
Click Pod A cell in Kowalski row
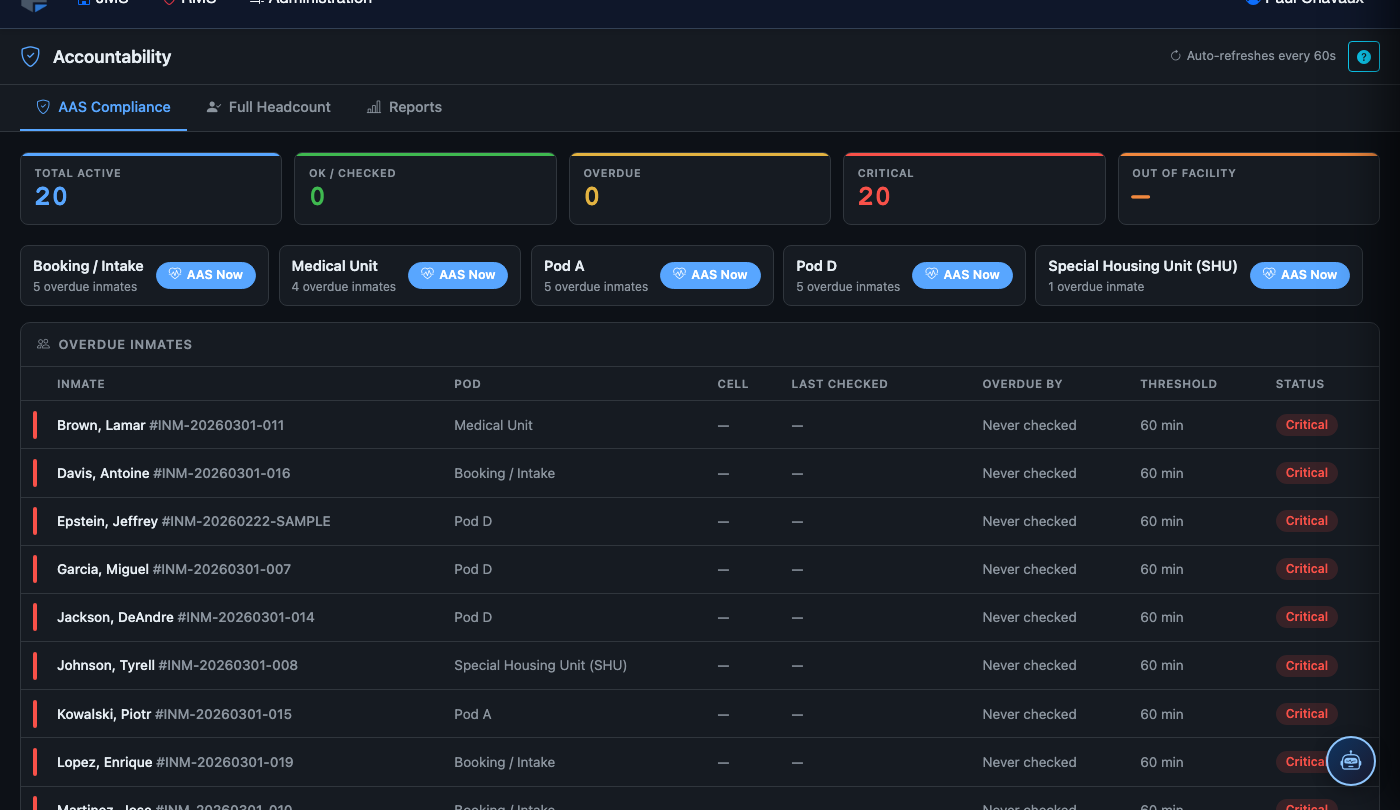point(473,714)
